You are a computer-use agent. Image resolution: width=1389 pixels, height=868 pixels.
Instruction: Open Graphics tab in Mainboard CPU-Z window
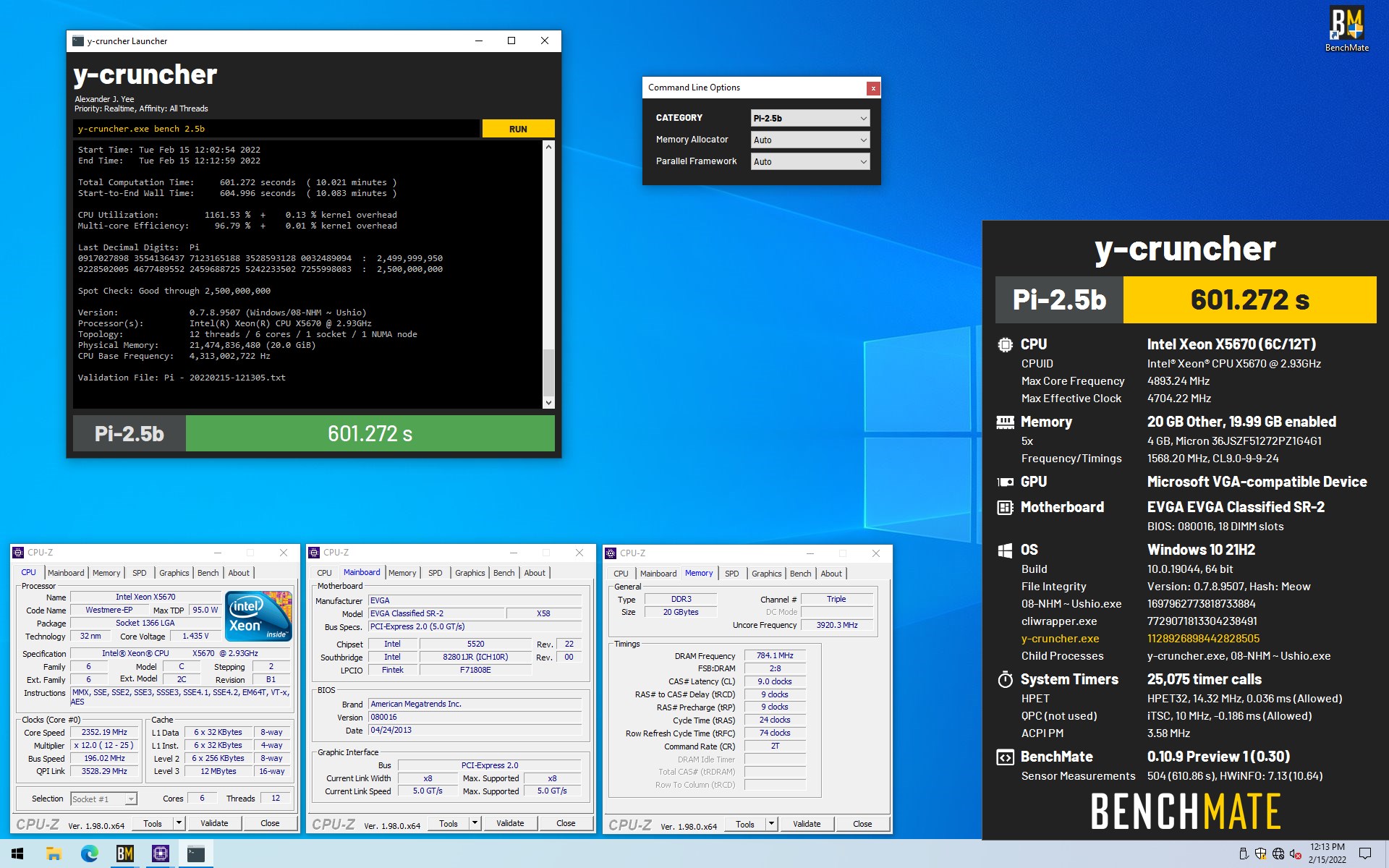[x=470, y=573]
